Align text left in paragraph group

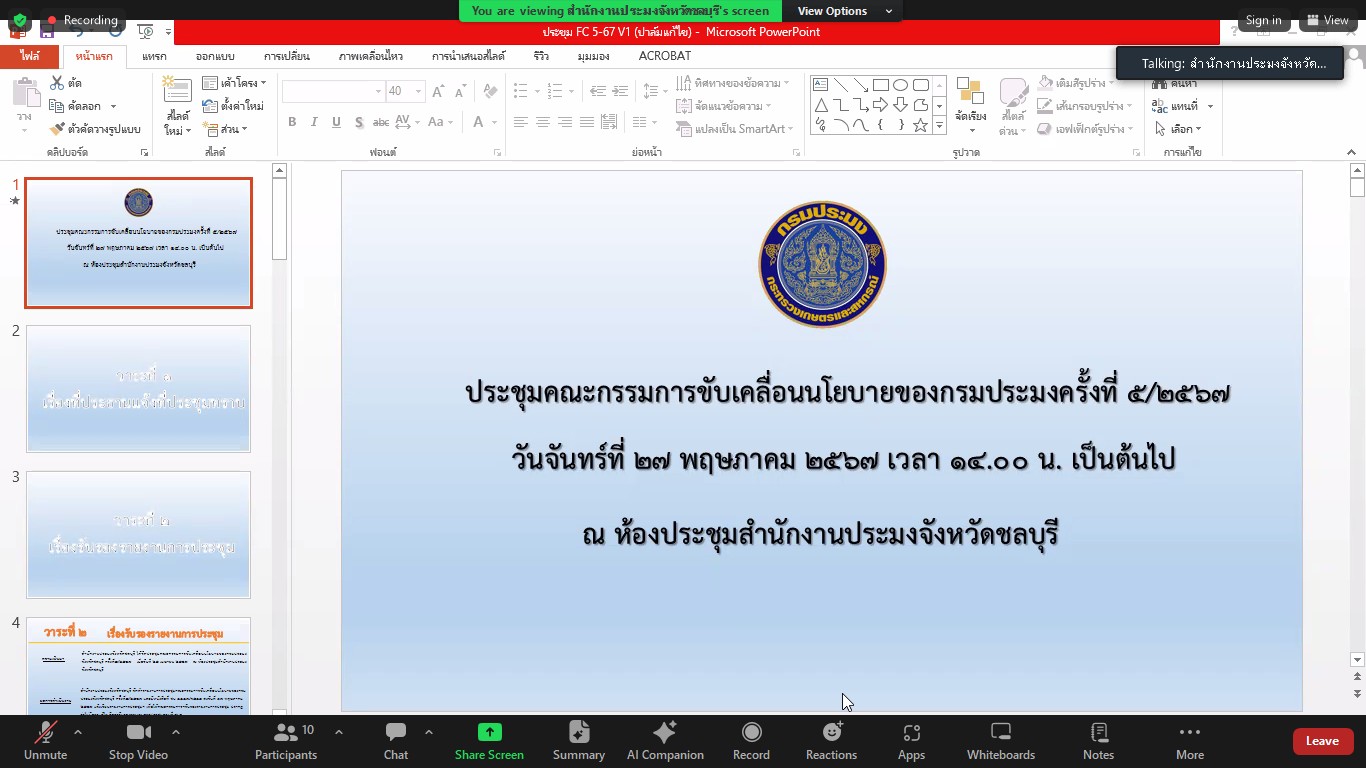click(521, 122)
